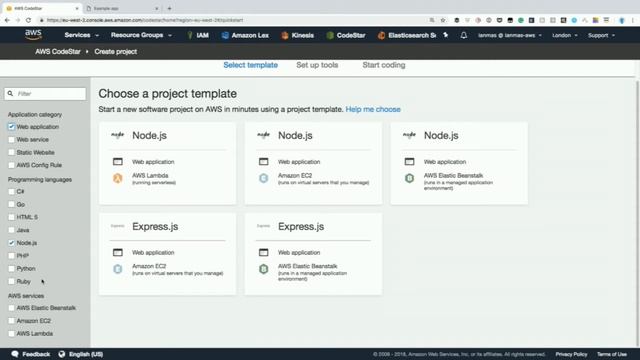Click the AWS Lambda icon in first Node.js card

[118, 178]
